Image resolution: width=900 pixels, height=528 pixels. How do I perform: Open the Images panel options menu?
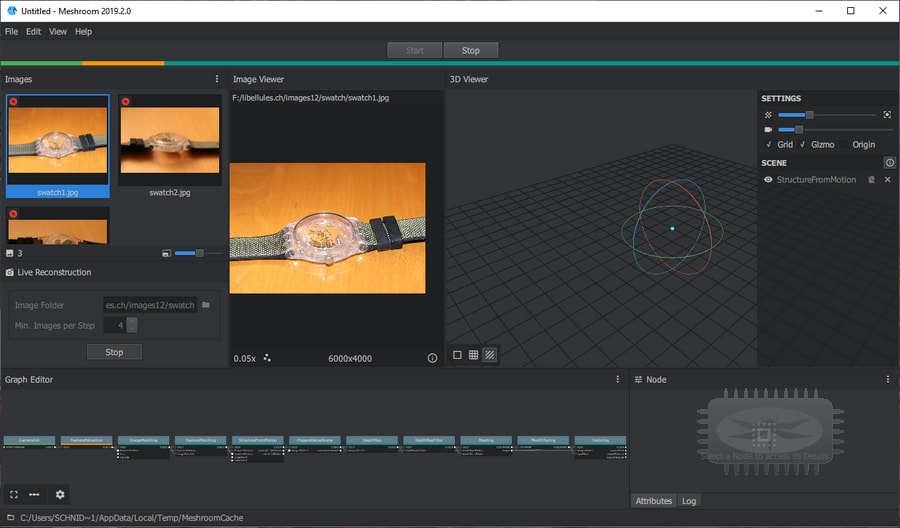click(216, 79)
